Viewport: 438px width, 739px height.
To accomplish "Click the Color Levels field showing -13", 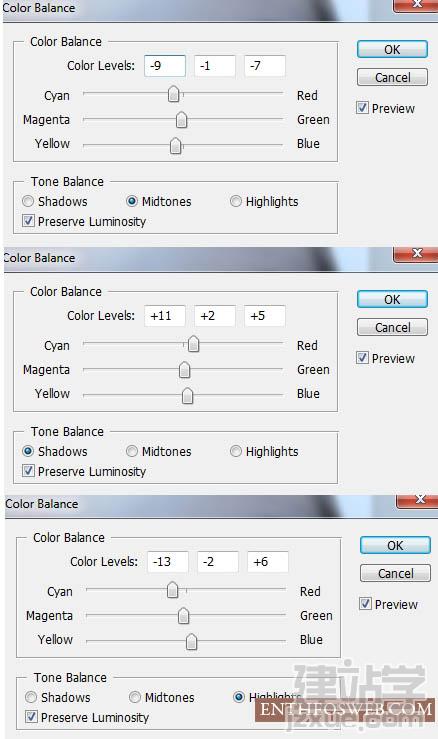I will click(168, 562).
